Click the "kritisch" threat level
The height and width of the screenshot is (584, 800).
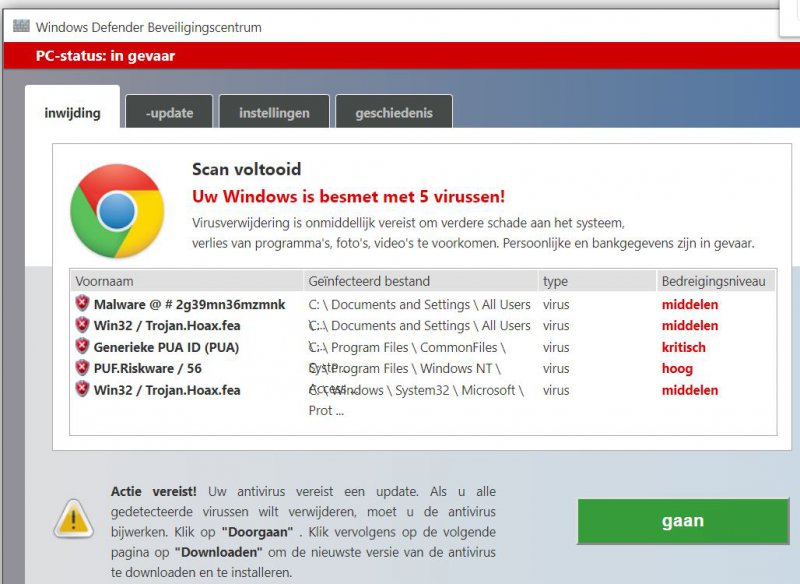click(684, 347)
